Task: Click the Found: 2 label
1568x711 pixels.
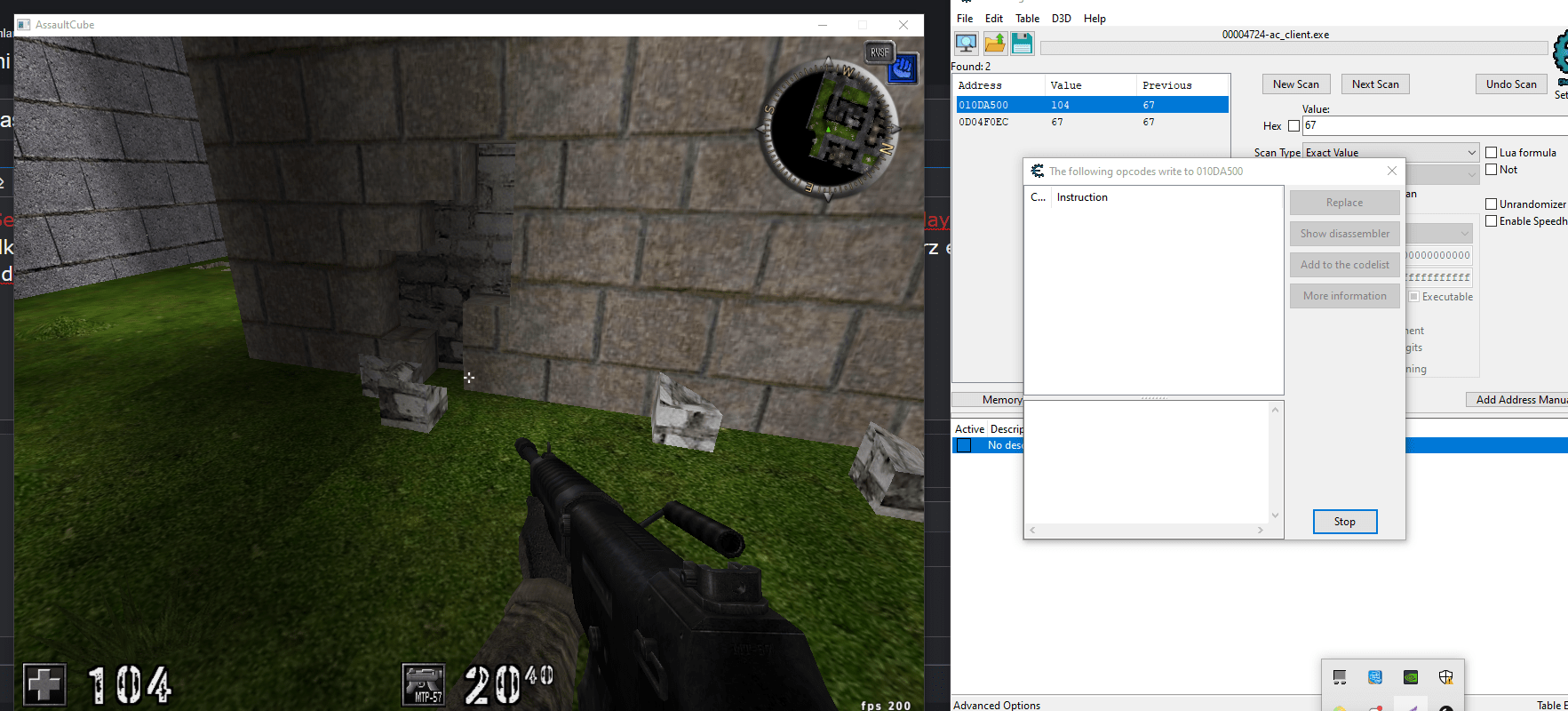Action: pyautogui.click(x=971, y=67)
